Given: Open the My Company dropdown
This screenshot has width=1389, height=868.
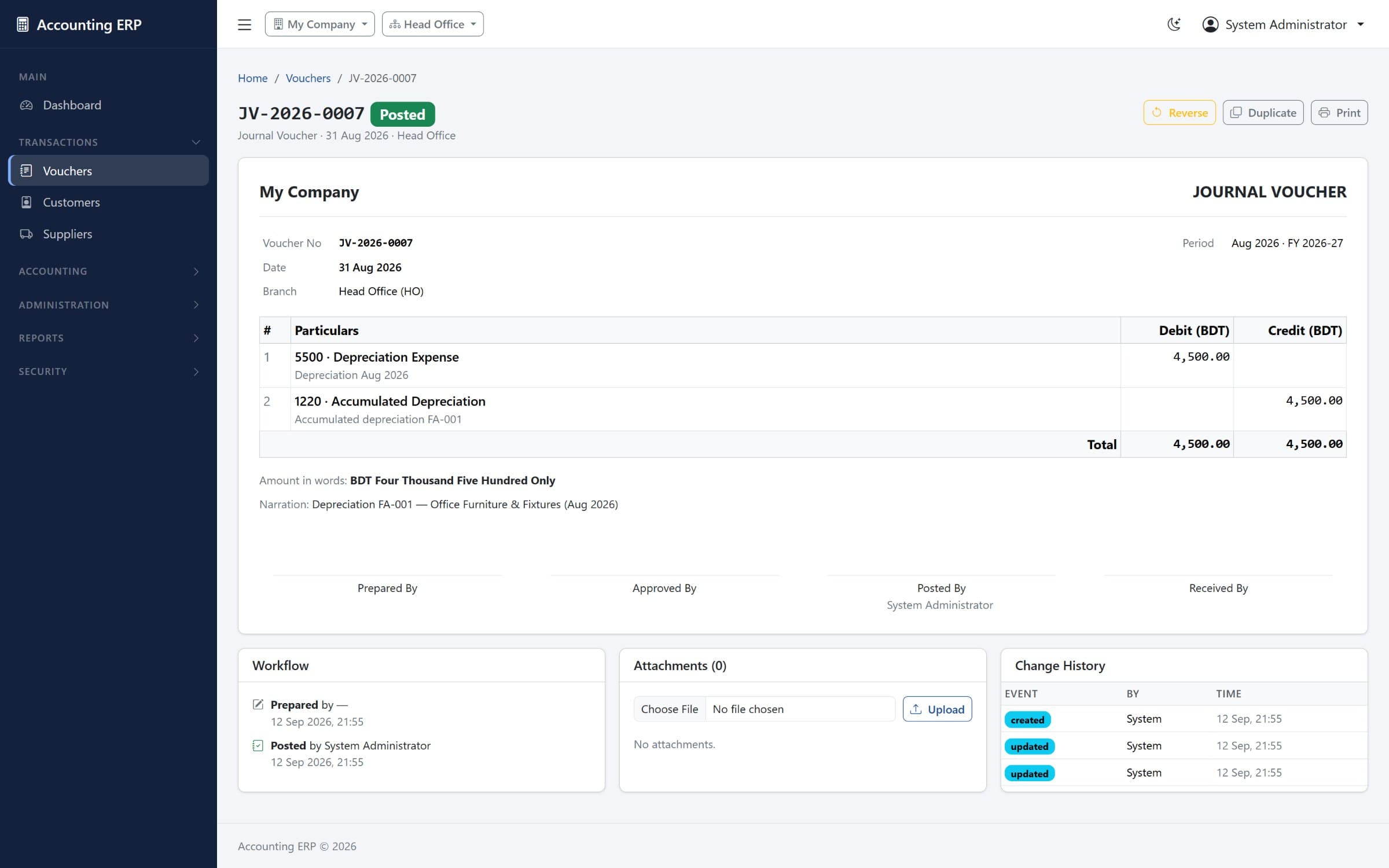Looking at the screenshot, I should (319, 24).
